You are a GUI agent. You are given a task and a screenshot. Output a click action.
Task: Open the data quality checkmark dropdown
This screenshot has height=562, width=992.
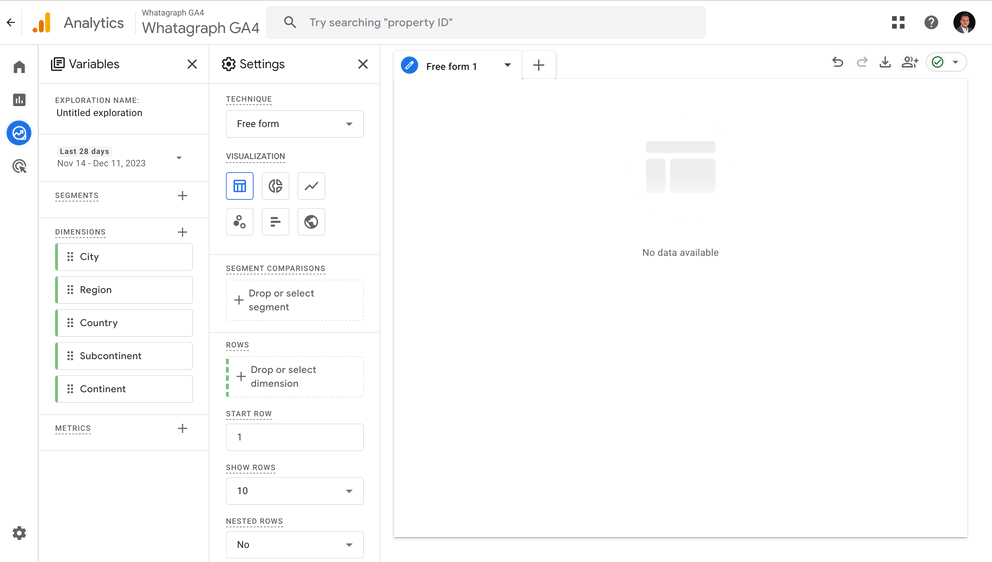pos(946,62)
